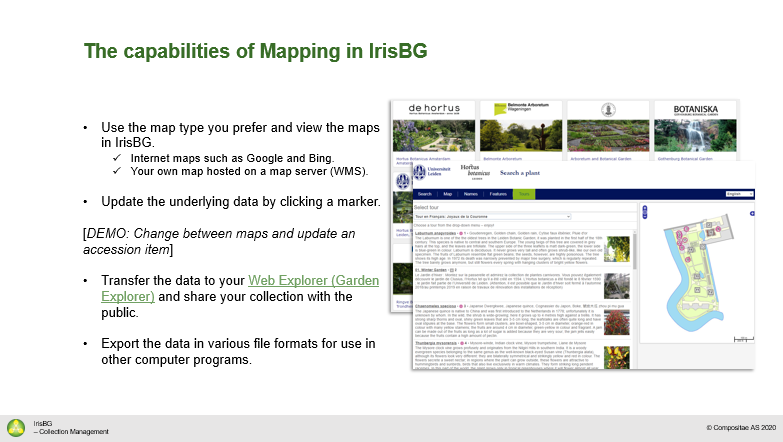Click the Belmonte Arboretum Wageningen logo
Screen dimensions: 783x442
pyautogui.click(x=521, y=109)
